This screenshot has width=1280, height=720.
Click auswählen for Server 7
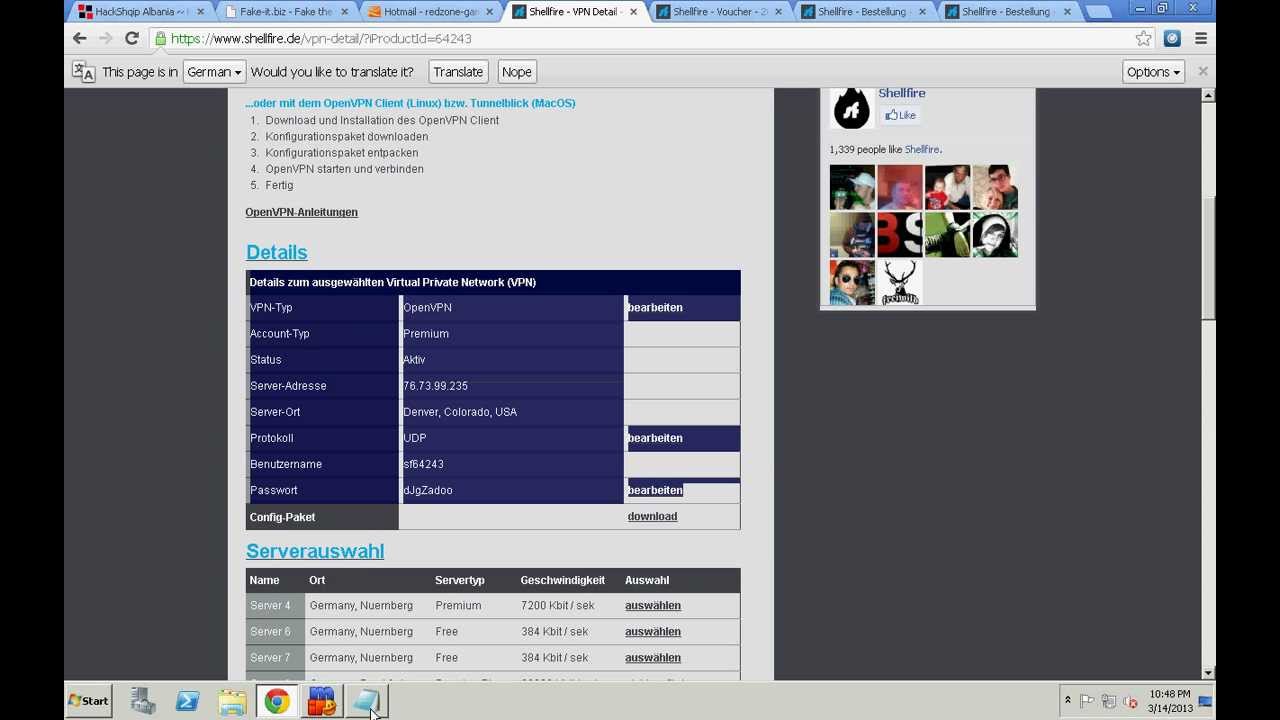click(653, 657)
